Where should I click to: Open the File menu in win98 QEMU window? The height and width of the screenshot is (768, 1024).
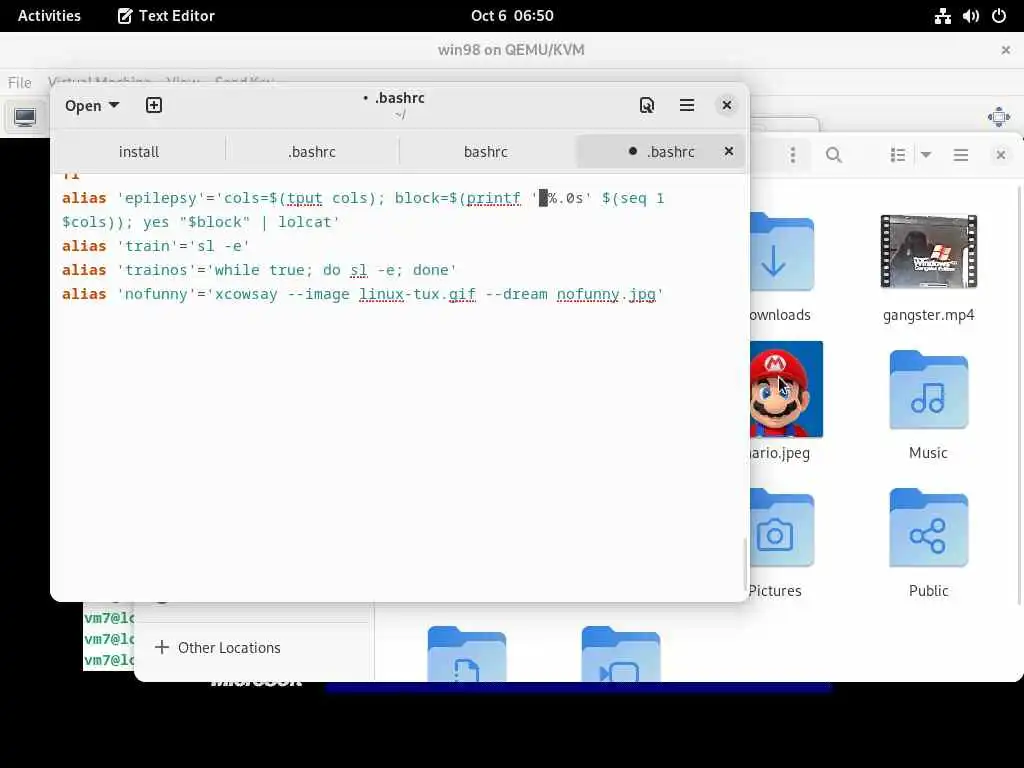pyautogui.click(x=20, y=82)
